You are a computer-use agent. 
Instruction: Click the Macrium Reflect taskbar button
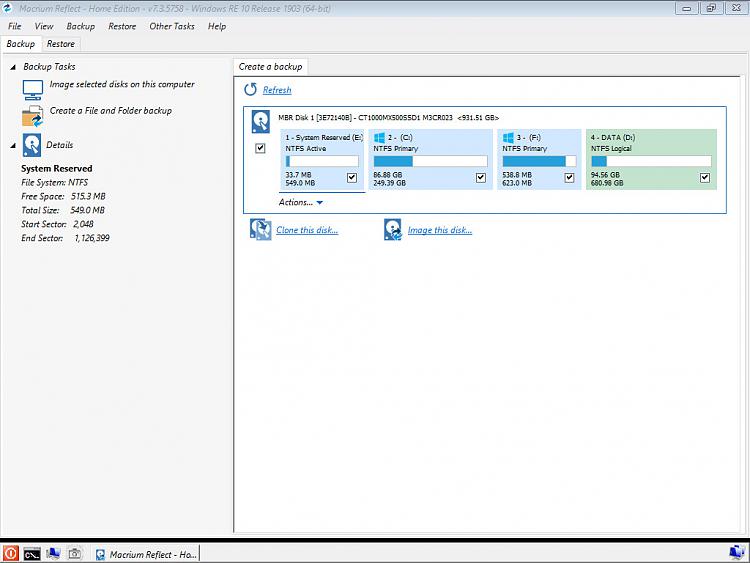(146, 554)
